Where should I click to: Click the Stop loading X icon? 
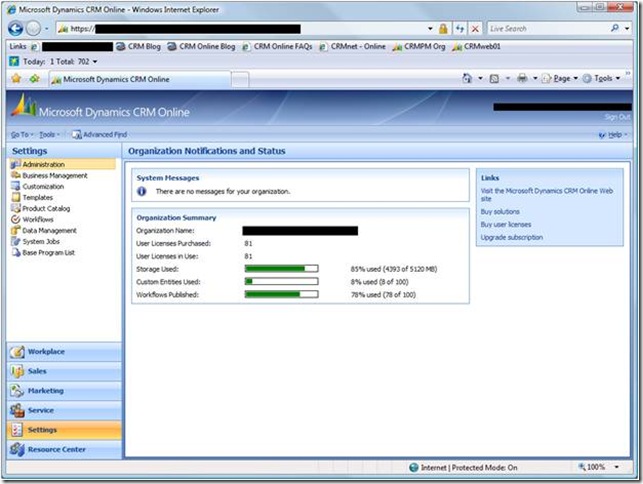click(474, 29)
